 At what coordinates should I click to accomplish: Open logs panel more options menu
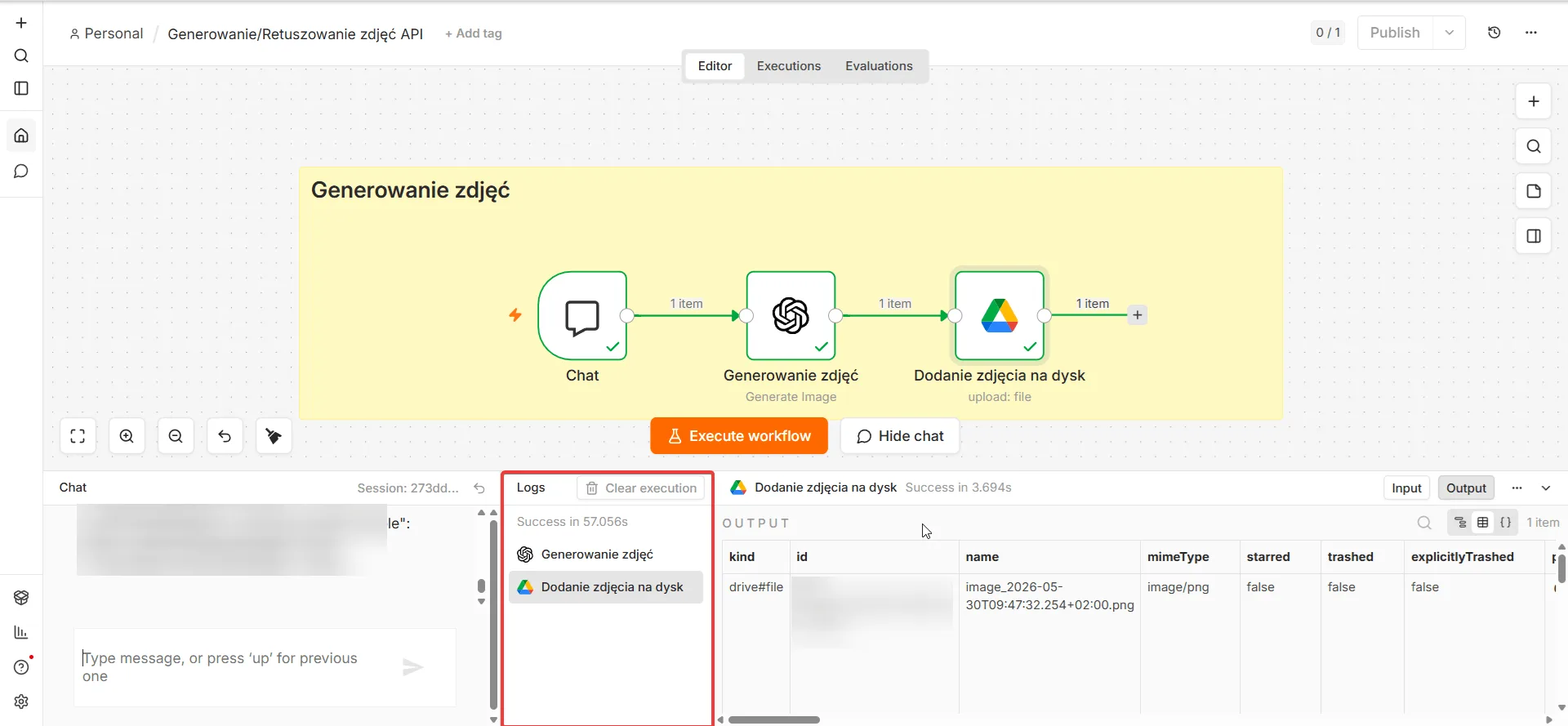click(x=1517, y=488)
